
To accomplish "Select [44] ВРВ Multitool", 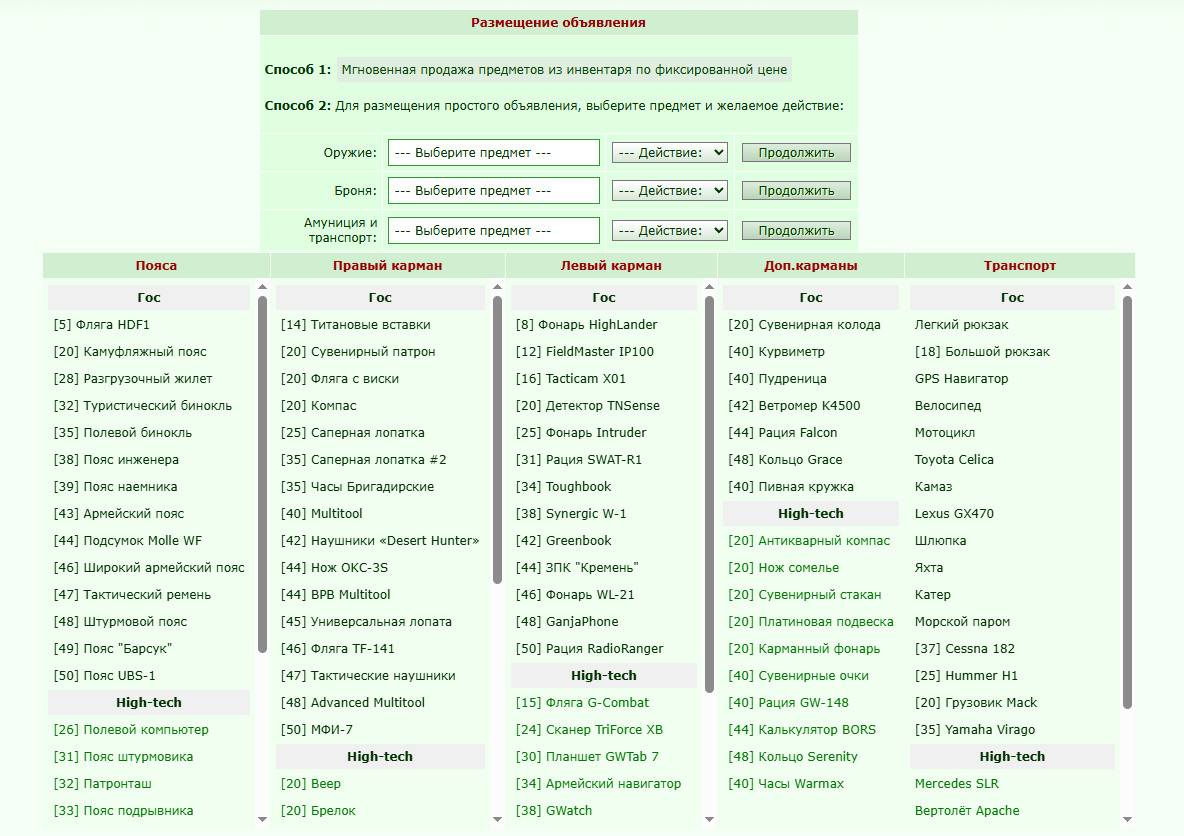I will 335,595.
